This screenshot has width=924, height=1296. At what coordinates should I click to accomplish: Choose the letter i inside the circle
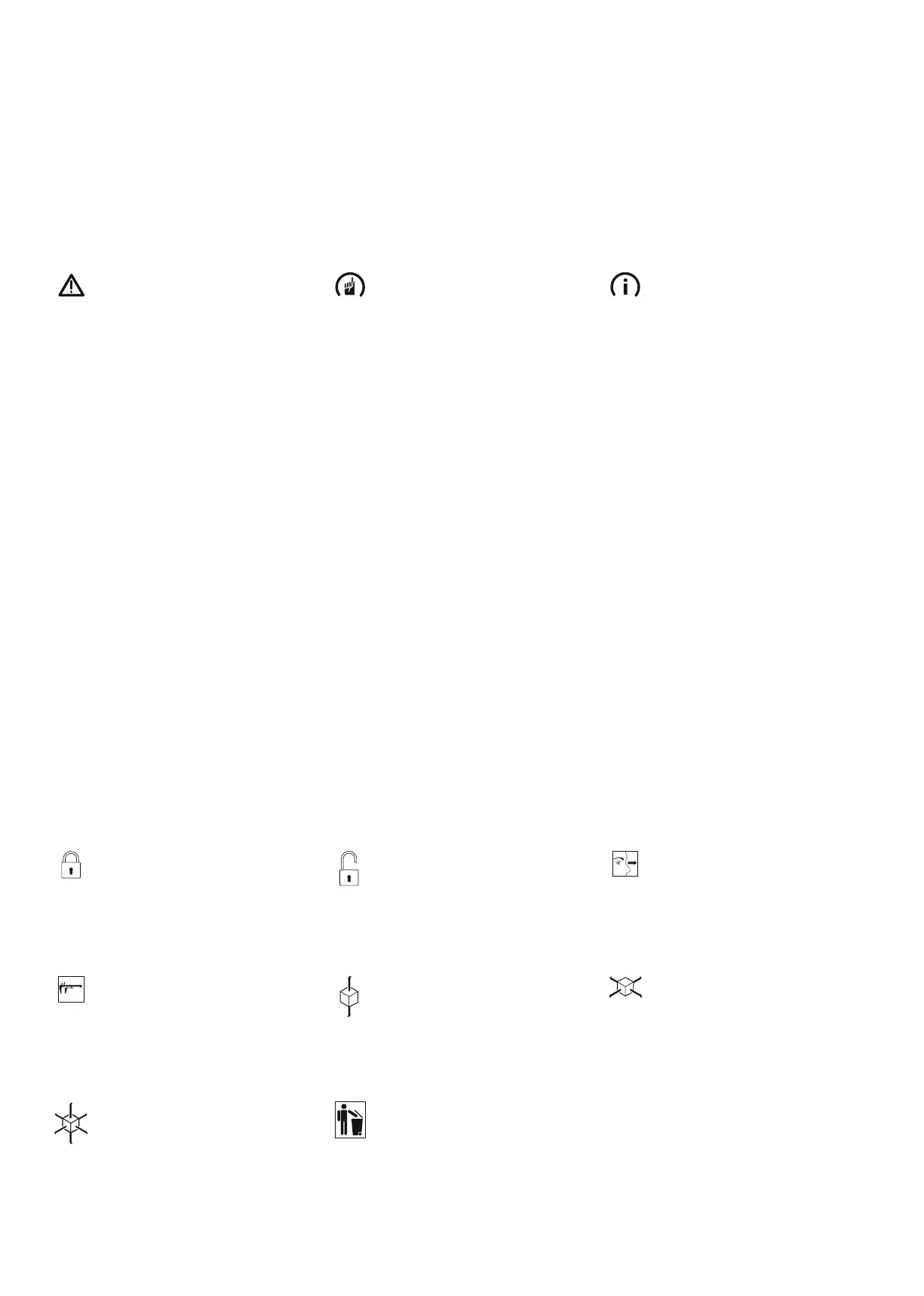point(625,286)
